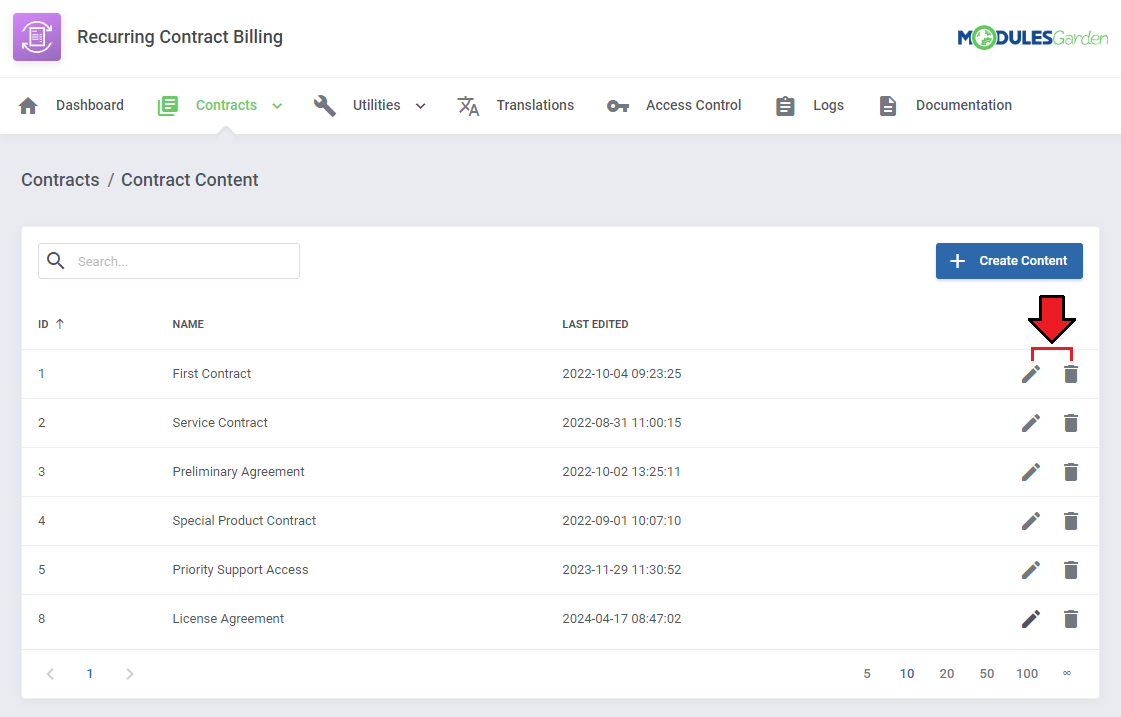Expand the Utilities dropdown chevron
The height and width of the screenshot is (717, 1121).
[x=420, y=106]
